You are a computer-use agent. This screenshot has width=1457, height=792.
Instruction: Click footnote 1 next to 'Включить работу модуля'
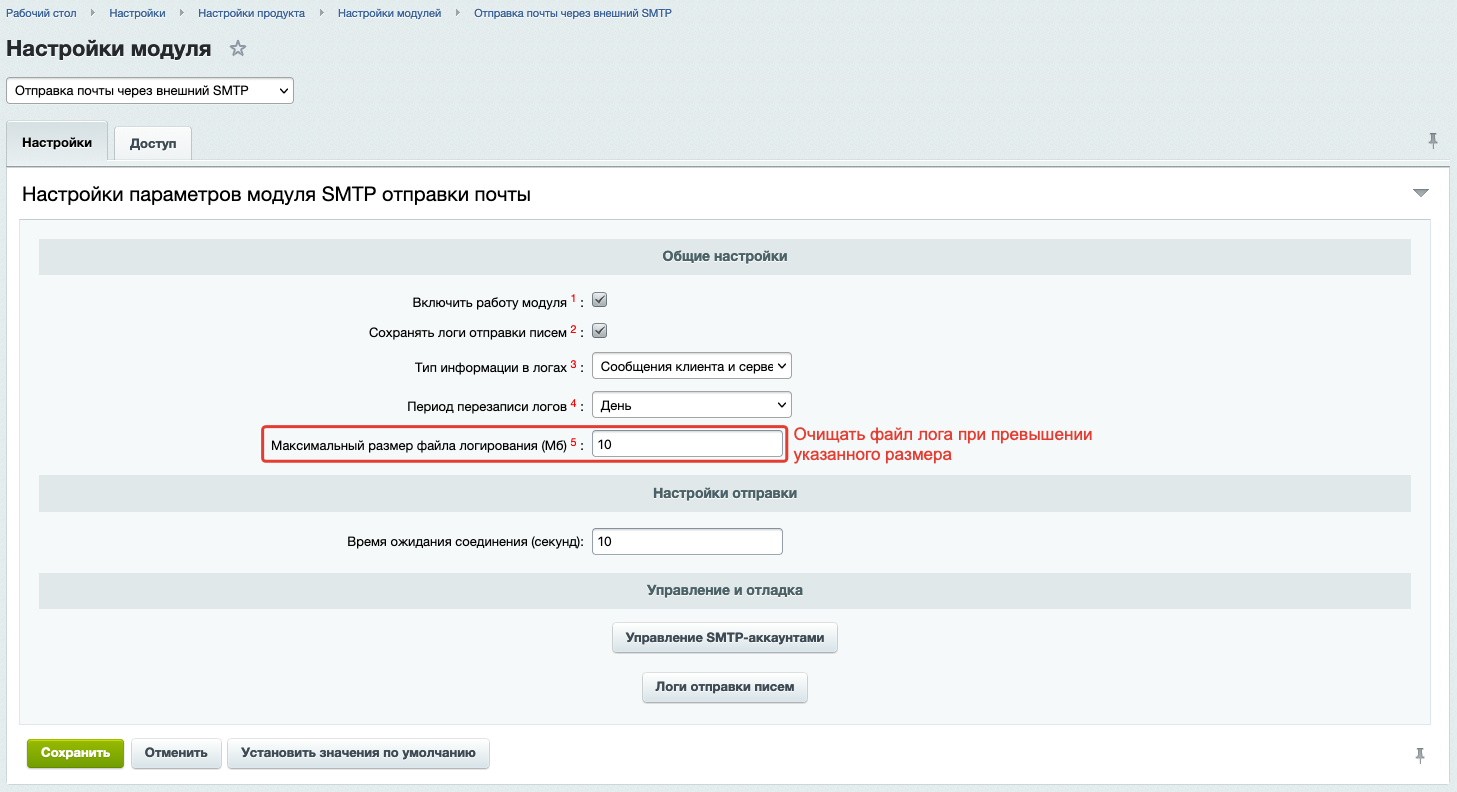pos(574,298)
